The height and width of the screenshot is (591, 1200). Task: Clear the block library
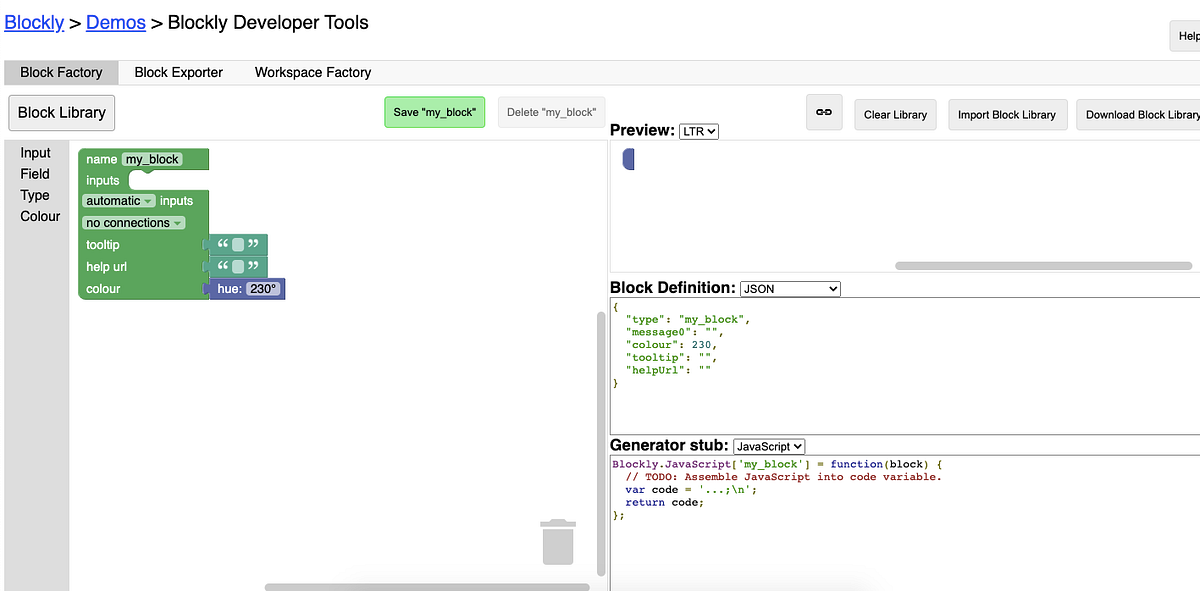894,114
